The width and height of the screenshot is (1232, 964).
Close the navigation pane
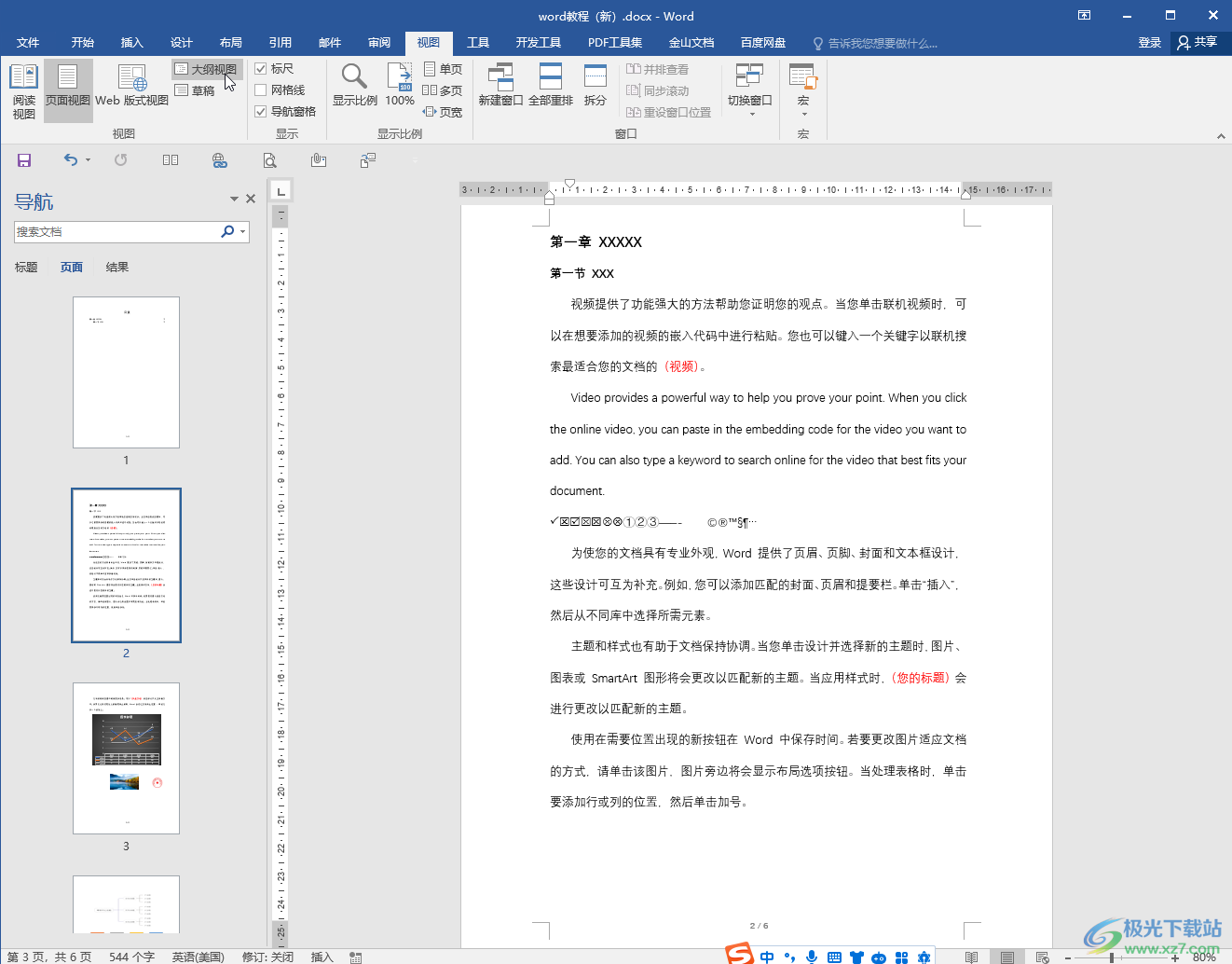251,199
